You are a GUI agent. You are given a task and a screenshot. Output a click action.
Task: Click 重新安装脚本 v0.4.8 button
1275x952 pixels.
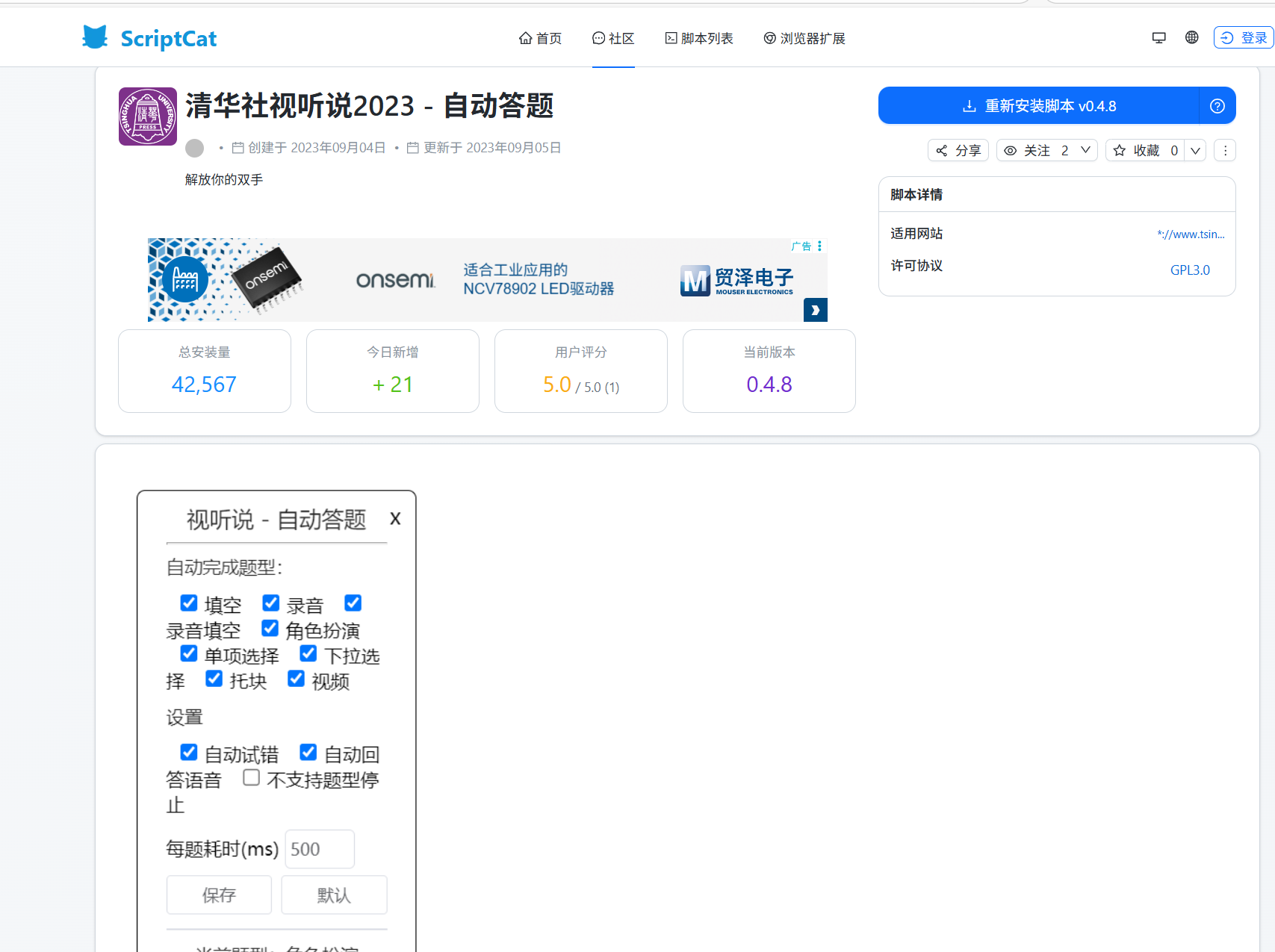[1038, 106]
